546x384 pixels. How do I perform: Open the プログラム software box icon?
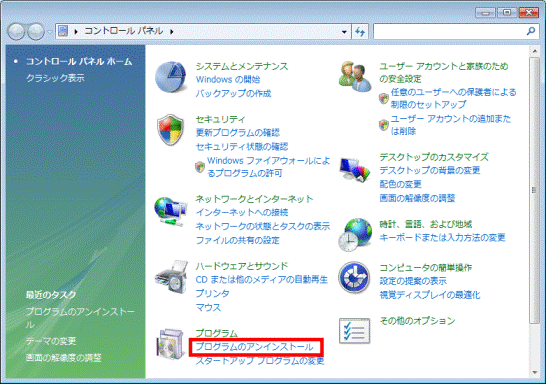[x=170, y=344]
